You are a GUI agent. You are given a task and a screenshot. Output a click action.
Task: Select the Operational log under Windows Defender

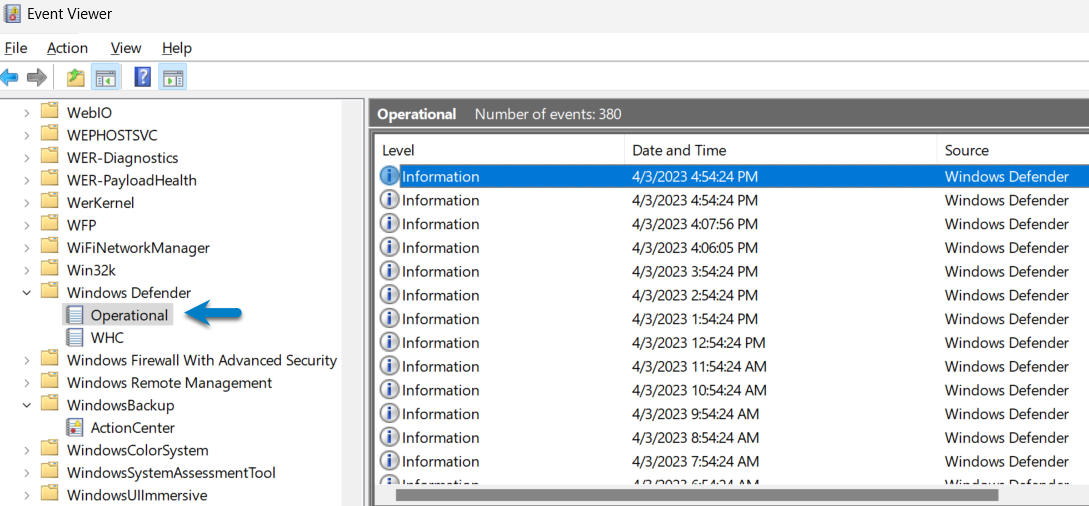coord(129,315)
